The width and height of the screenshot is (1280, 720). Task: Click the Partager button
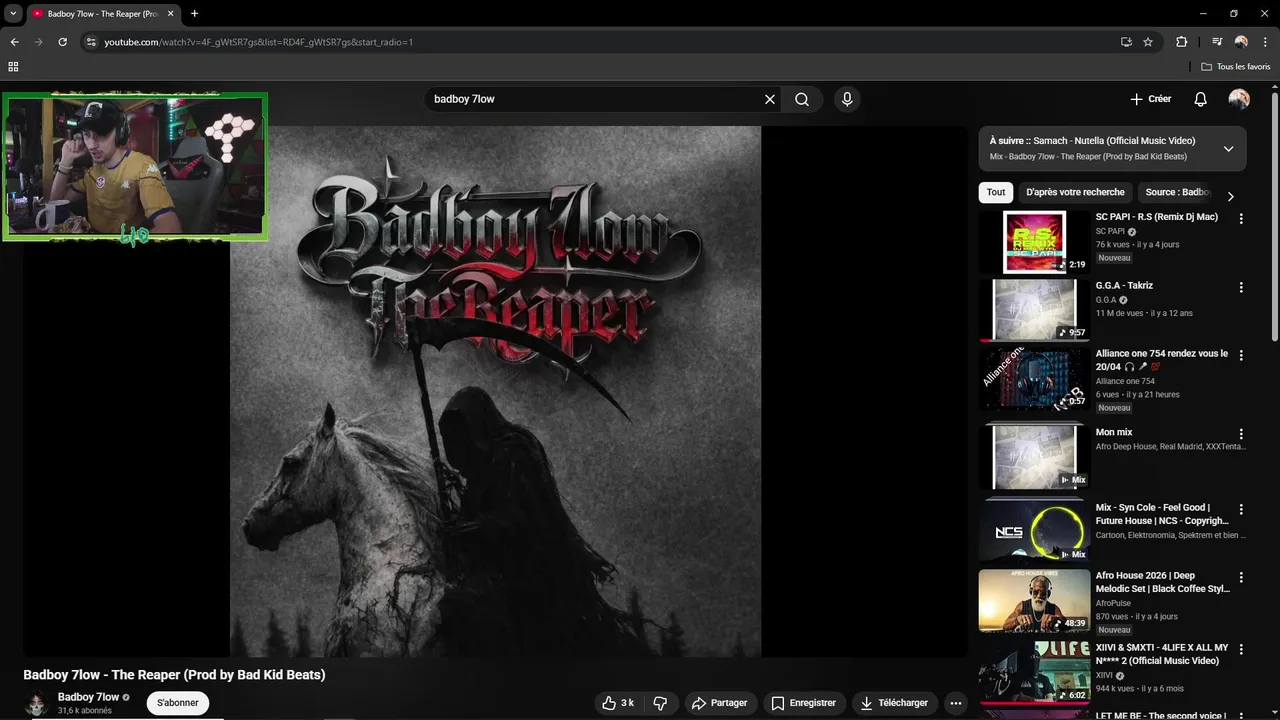tap(719, 703)
